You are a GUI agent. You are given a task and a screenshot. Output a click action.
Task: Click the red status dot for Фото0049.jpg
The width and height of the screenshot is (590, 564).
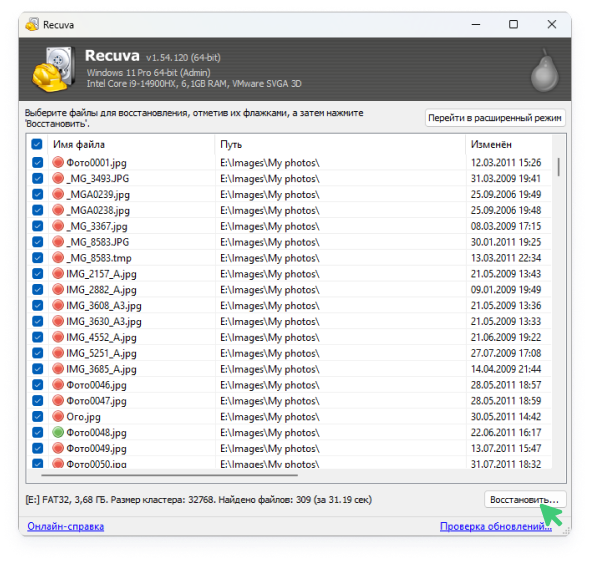coord(58,448)
